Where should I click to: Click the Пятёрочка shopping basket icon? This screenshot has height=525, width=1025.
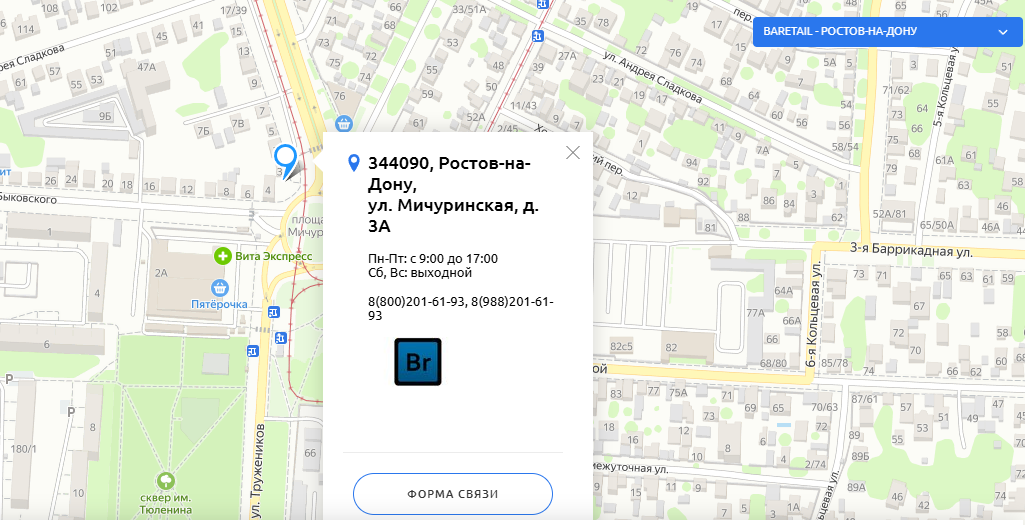pos(220,287)
